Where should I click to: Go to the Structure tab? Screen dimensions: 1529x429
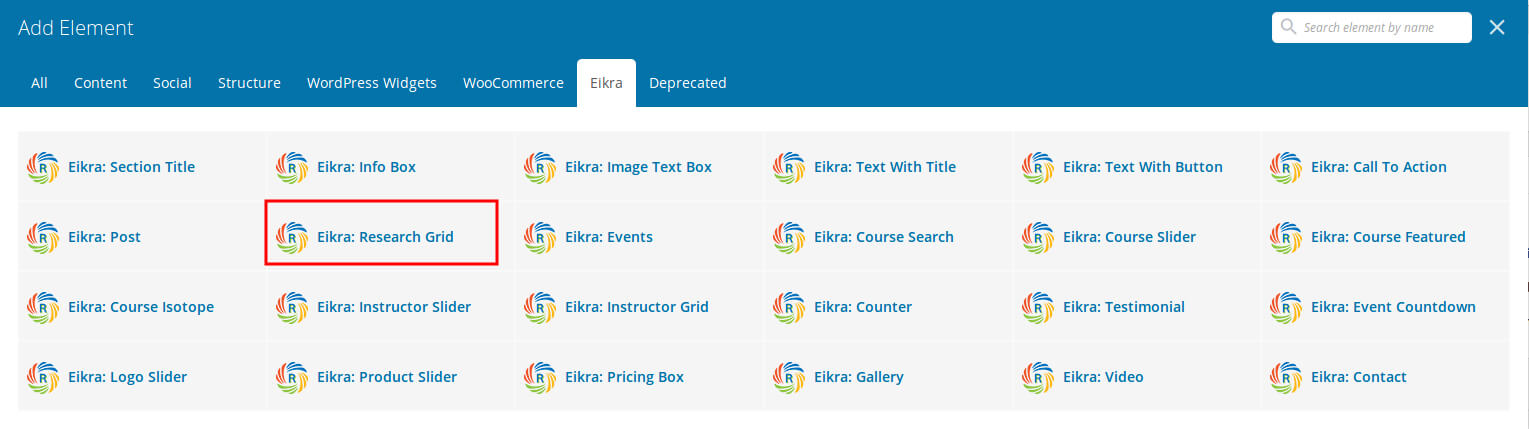click(249, 83)
